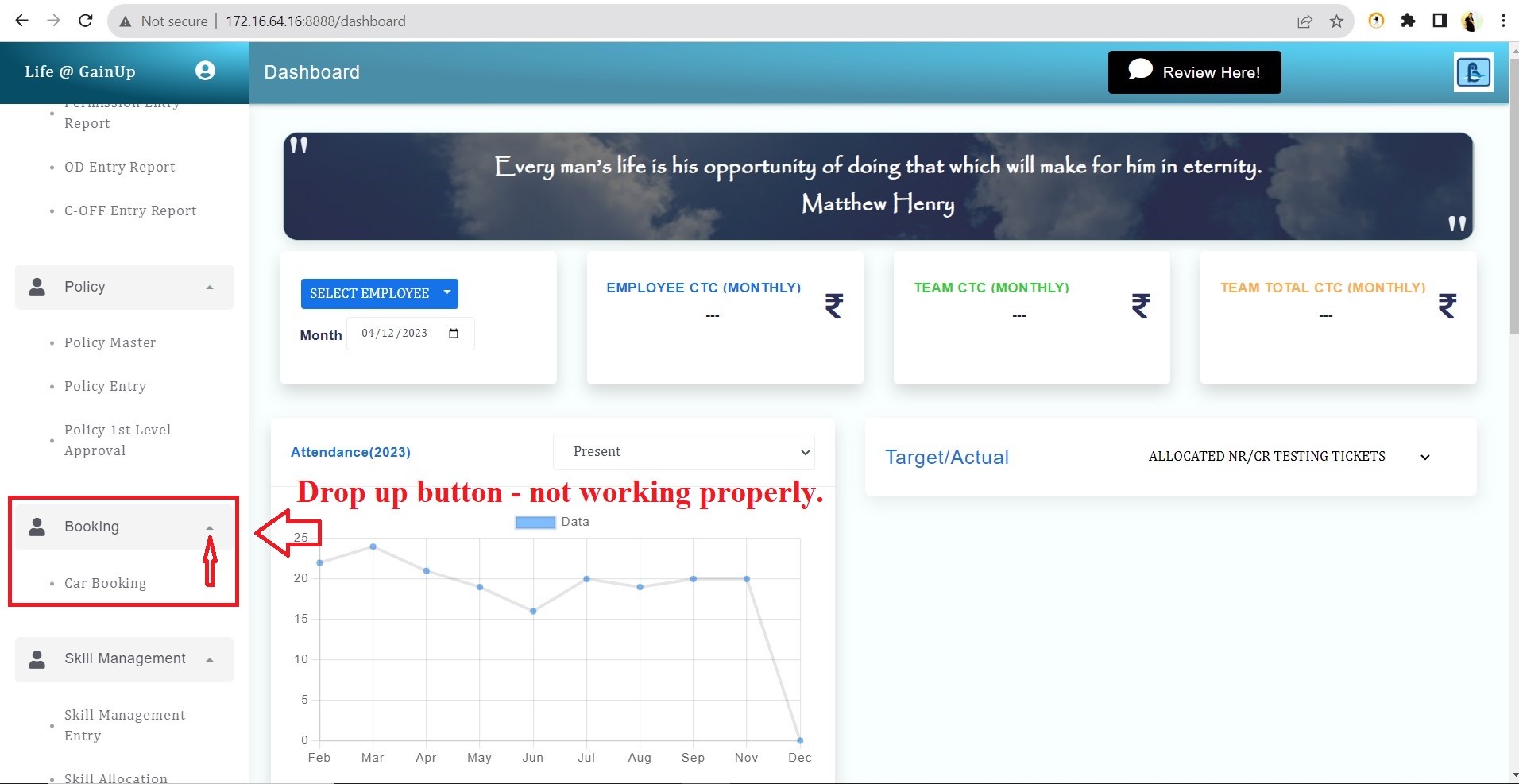
Task: Open Car Booking from the sidebar
Action: pyautogui.click(x=105, y=583)
